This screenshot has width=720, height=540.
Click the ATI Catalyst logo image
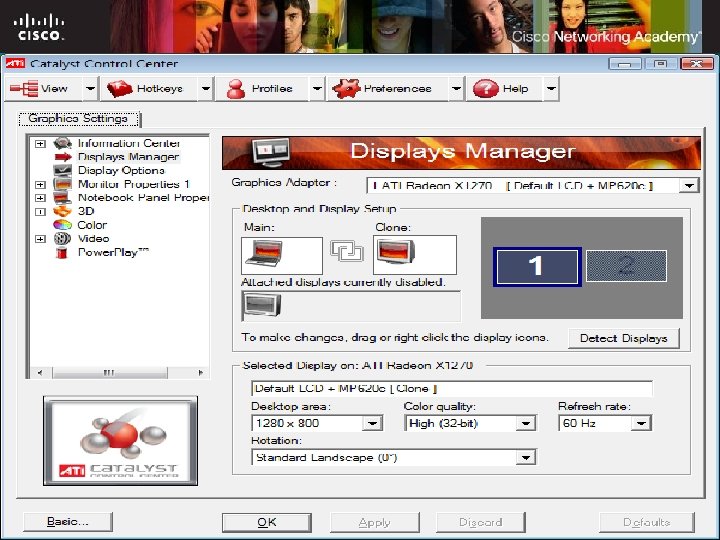pos(120,441)
